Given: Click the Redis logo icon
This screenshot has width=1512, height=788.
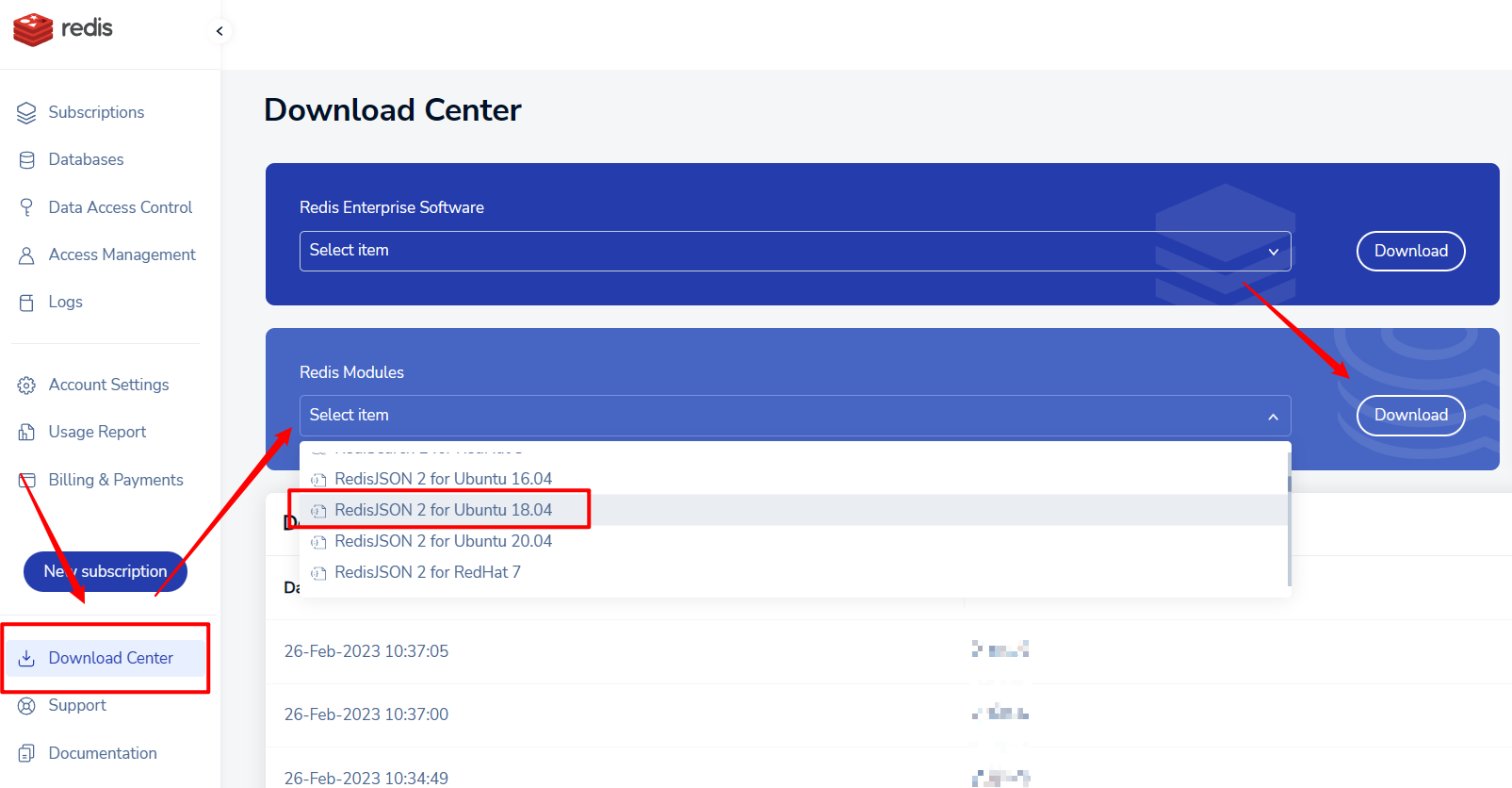Looking at the screenshot, I should [x=33, y=29].
